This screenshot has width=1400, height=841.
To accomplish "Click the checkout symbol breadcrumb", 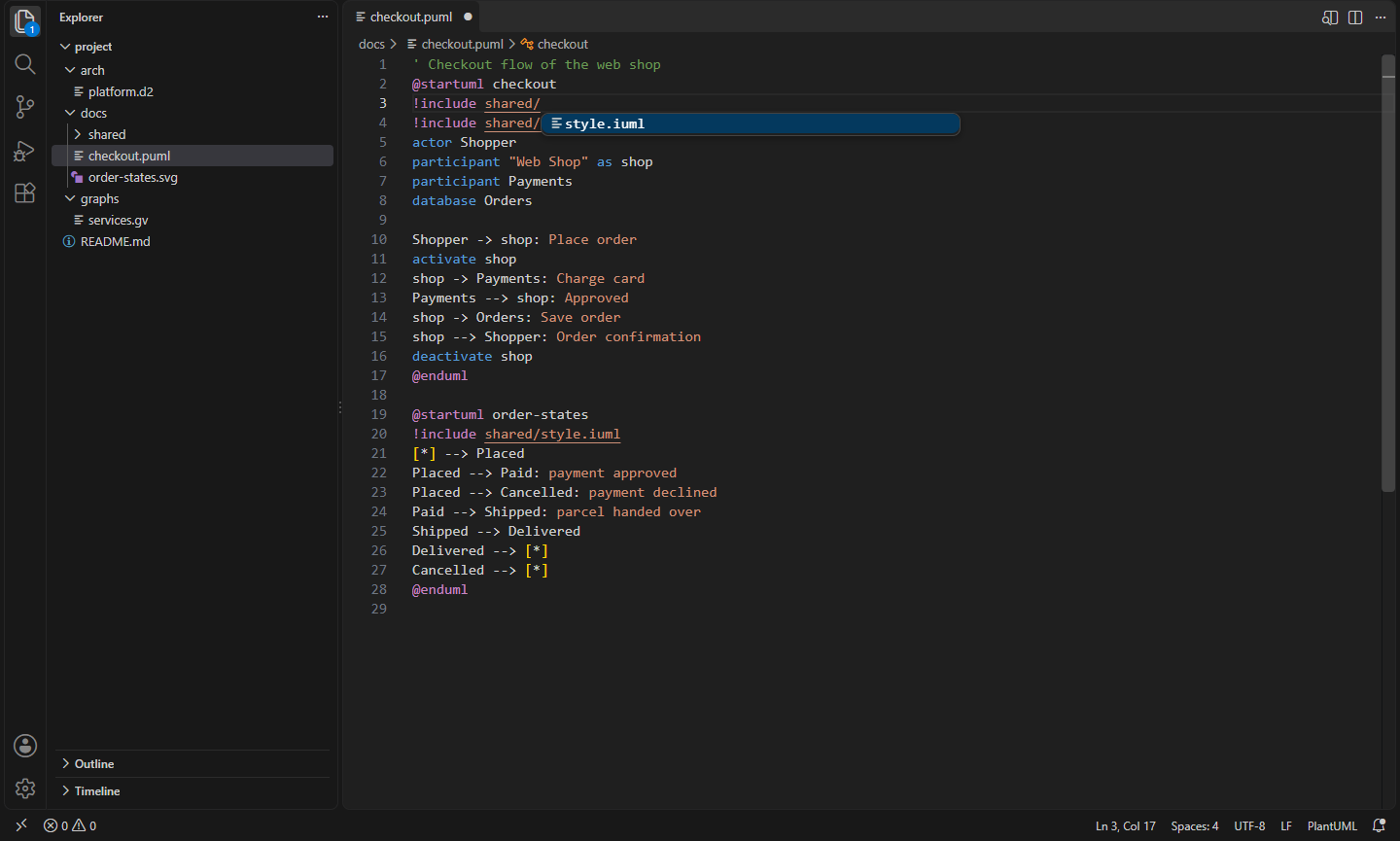I will [555, 44].
